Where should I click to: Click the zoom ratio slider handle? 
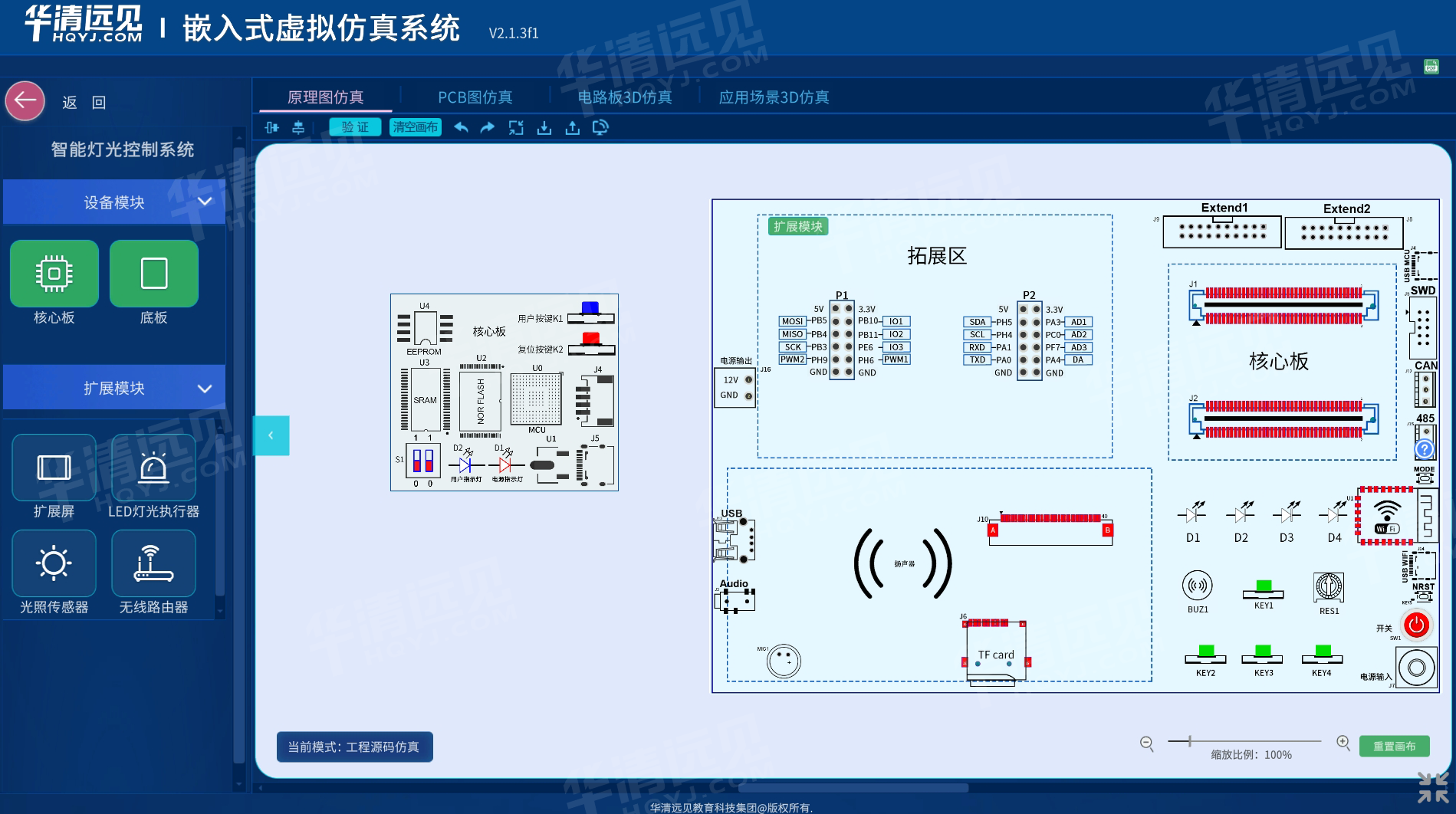[x=1190, y=741]
